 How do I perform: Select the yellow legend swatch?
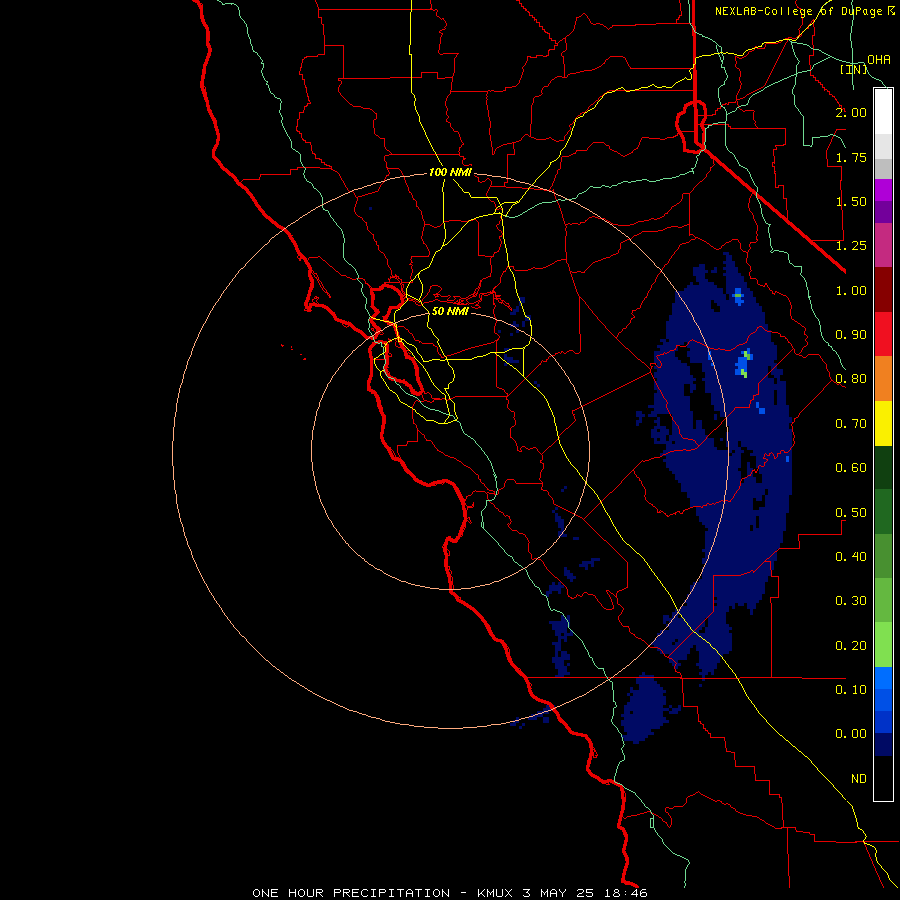pos(883,423)
